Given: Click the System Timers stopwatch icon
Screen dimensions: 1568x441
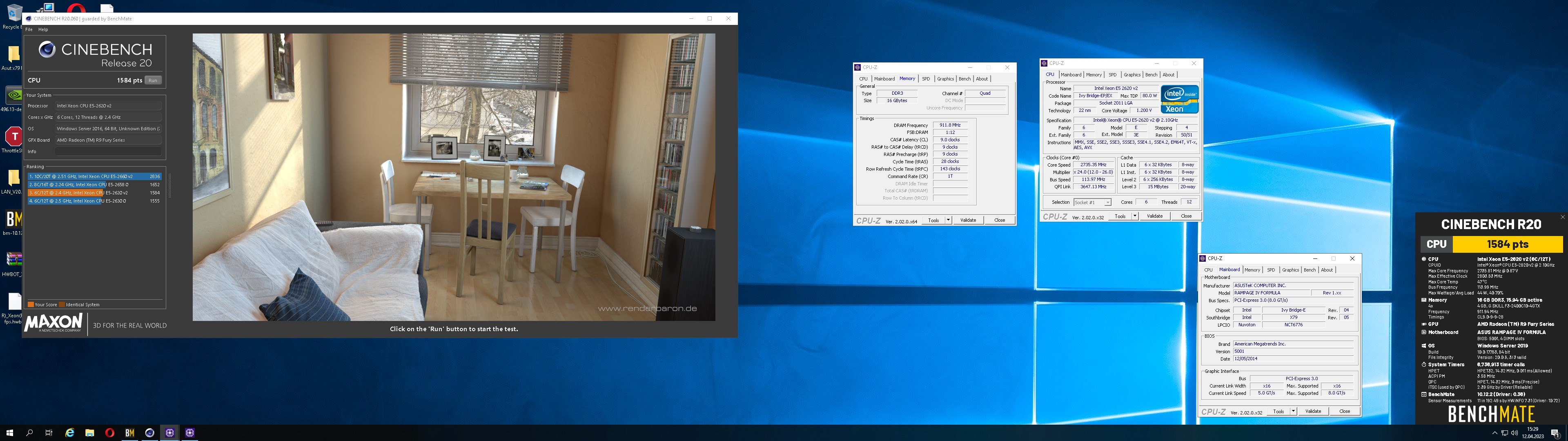Looking at the screenshot, I should pyautogui.click(x=1424, y=365).
